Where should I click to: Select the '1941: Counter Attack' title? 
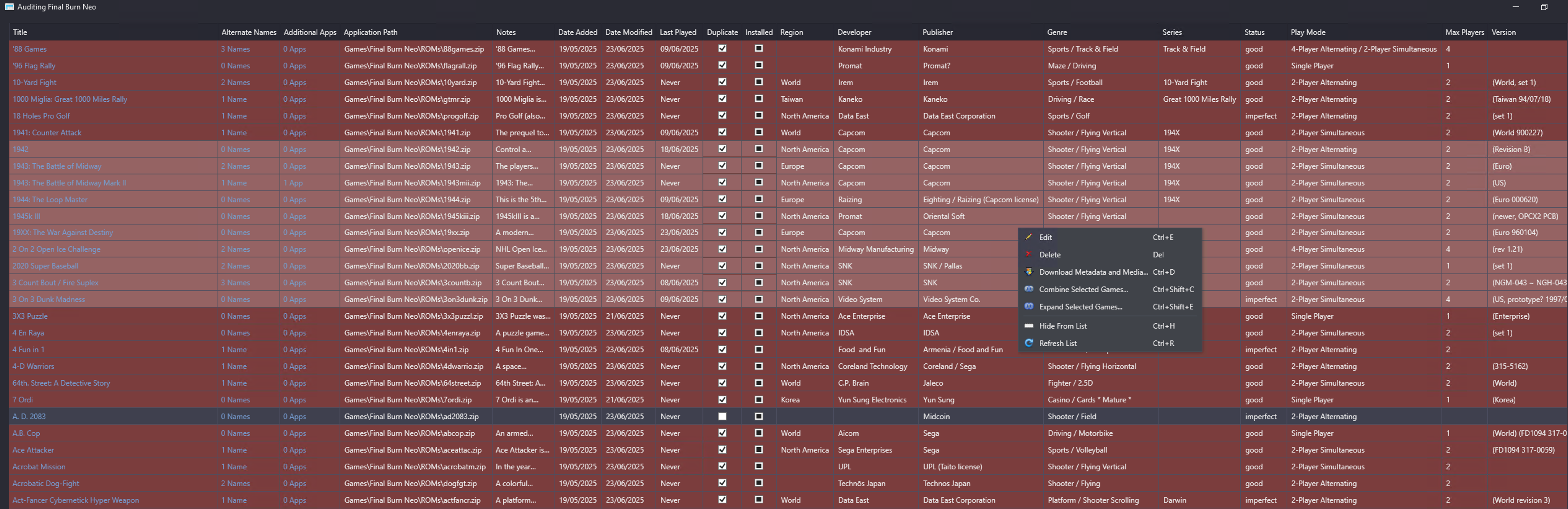click(x=47, y=132)
